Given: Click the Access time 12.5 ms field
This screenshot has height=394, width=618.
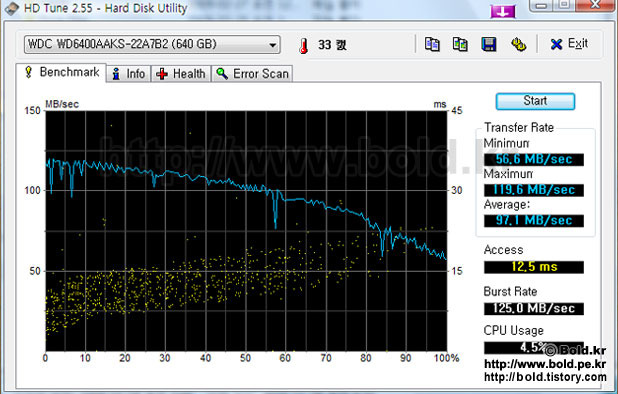Looking at the screenshot, I should [534, 267].
